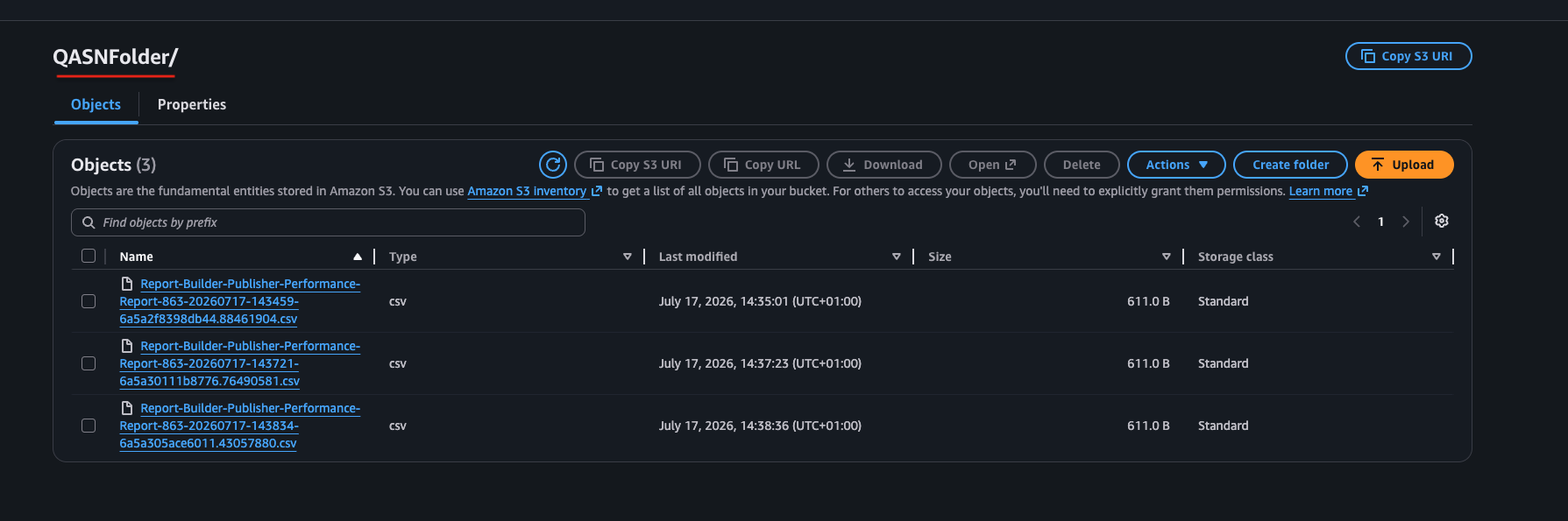Click file icon of 143721 report row
The width and height of the screenshot is (1568, 521).
[x=127, y=346]
